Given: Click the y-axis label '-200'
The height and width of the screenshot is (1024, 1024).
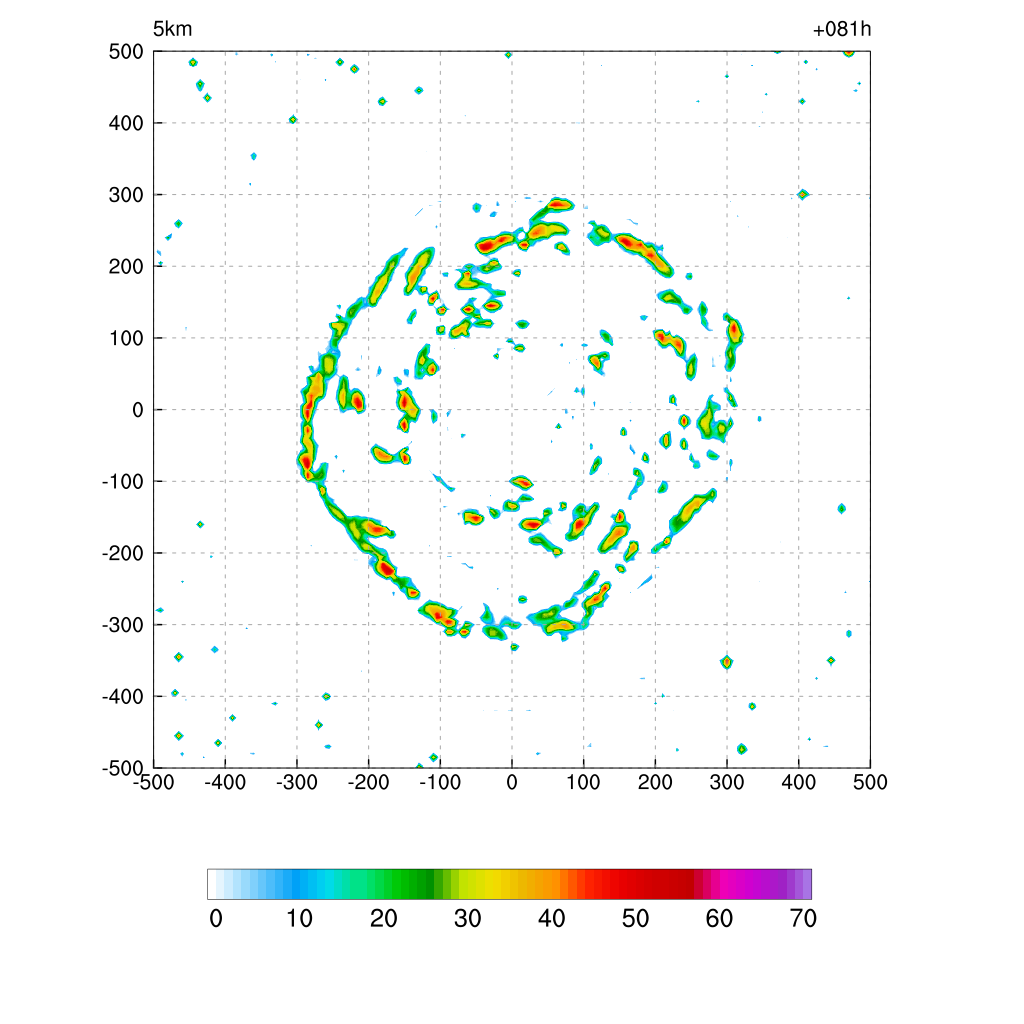Looking at the screenshot, I should coord(123,553).
